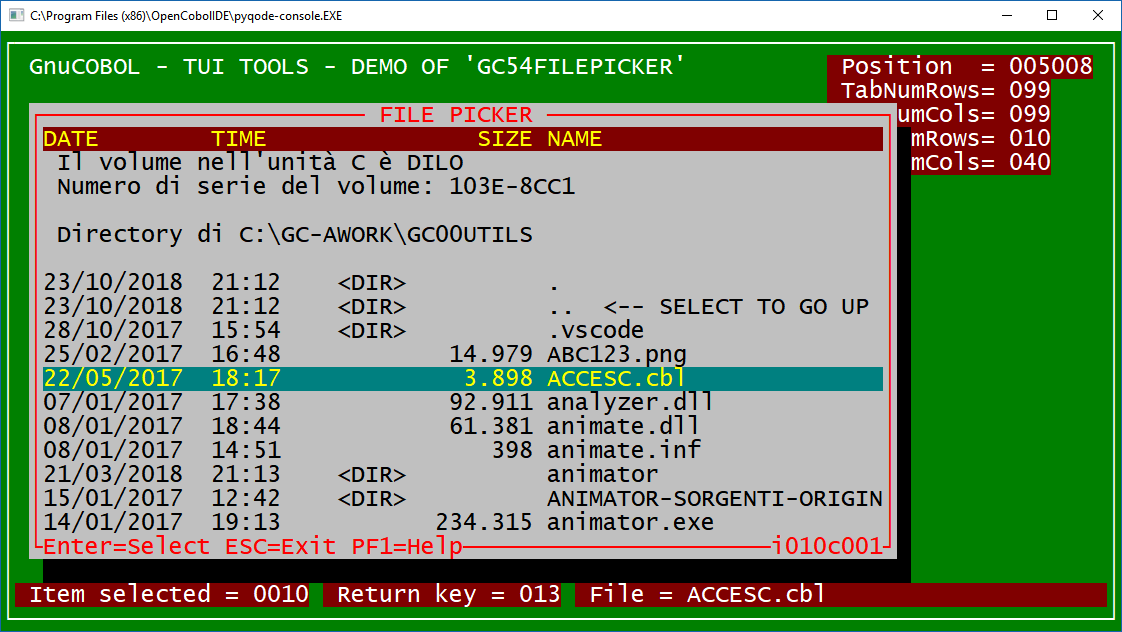Click the pyqode-console icon in the title bar
Screen dimensions: 1122x632
click(16, 16)
